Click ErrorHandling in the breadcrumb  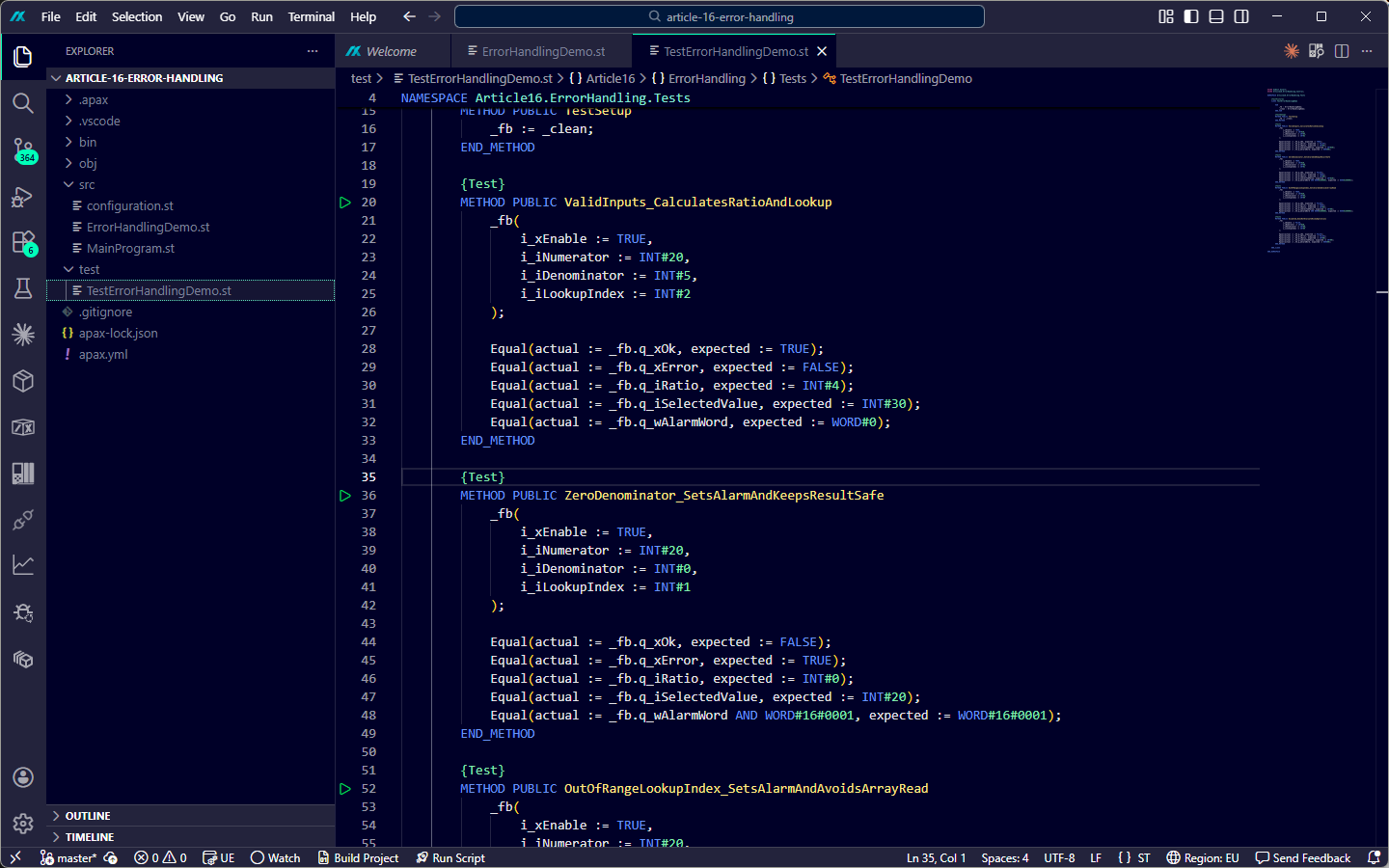click(707, 78)
